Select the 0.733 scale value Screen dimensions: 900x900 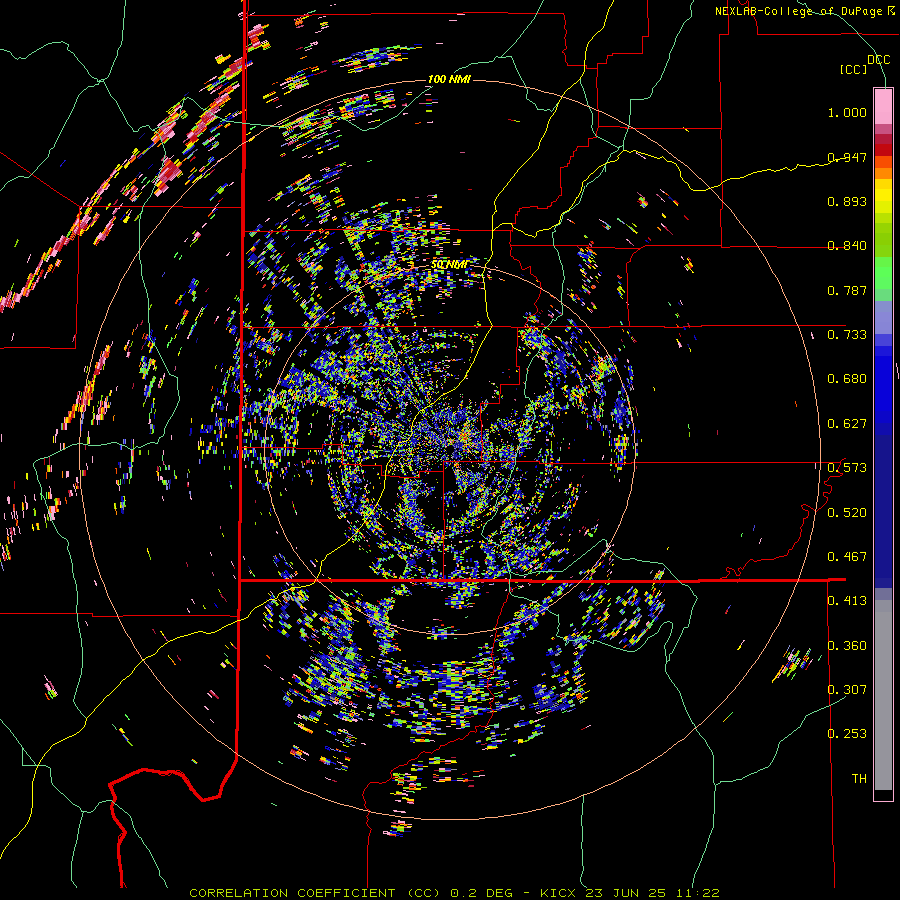847,335
